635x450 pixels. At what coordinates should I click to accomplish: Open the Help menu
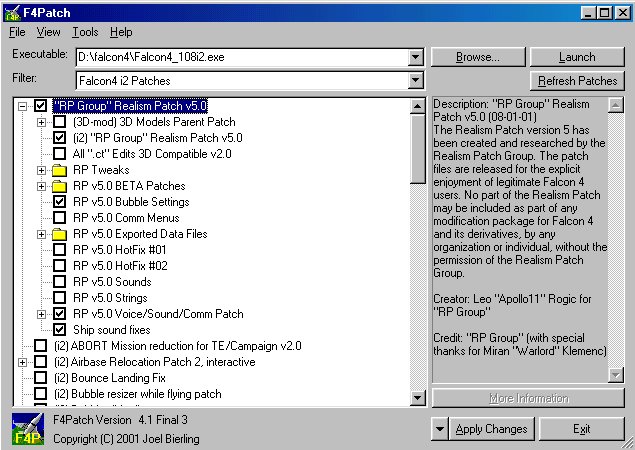[x=121, y=32]
